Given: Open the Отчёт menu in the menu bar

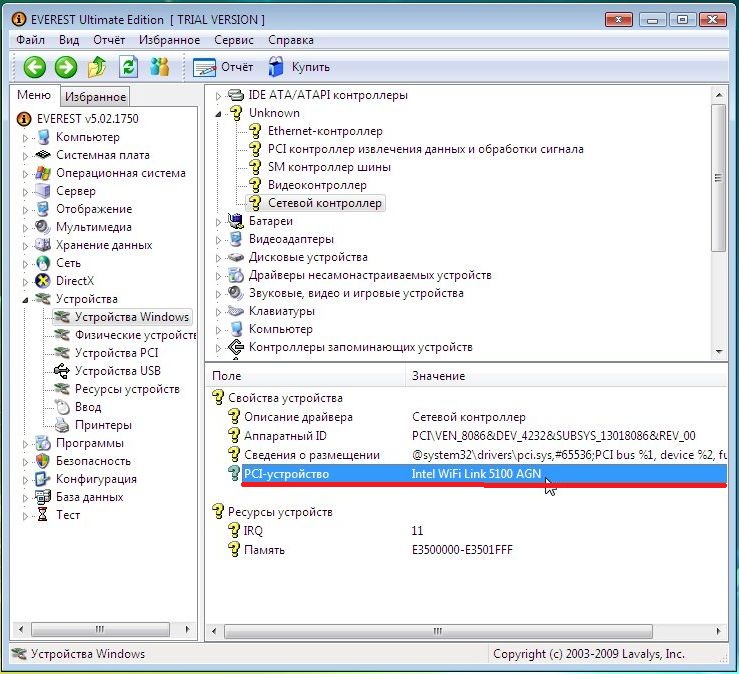Looking at the screenshot, I should (109, 40).
